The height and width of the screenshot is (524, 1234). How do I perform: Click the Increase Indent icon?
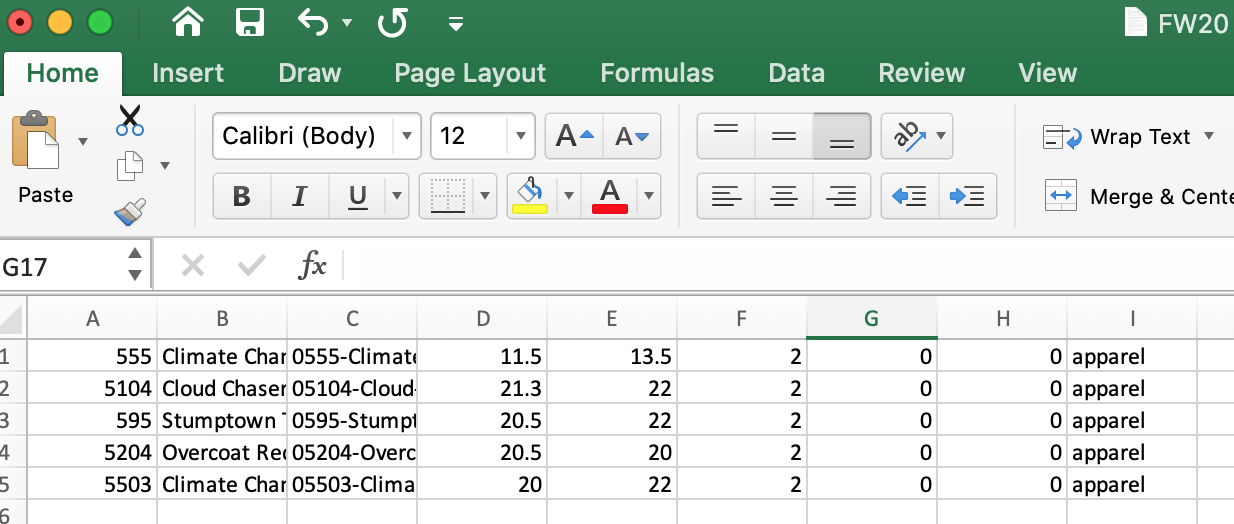pos(967,196)
